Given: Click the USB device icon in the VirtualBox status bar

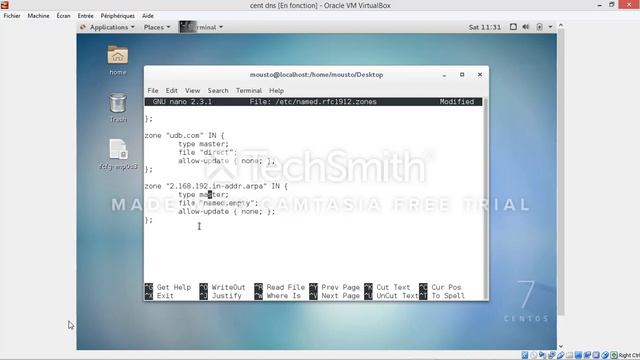Looking at the screenshot, I should click(560, 355).
